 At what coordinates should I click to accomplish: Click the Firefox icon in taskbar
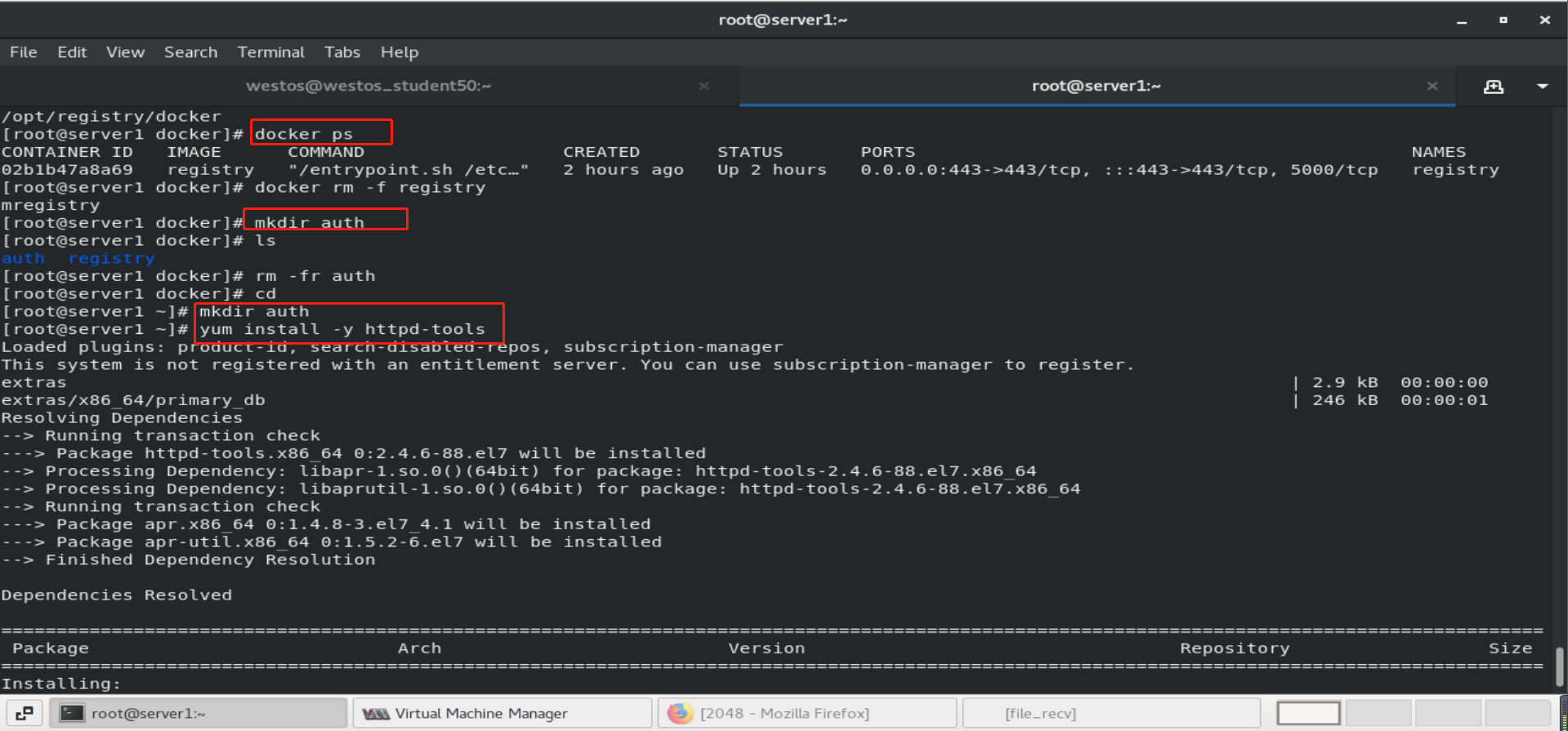(x=680, y=713)
